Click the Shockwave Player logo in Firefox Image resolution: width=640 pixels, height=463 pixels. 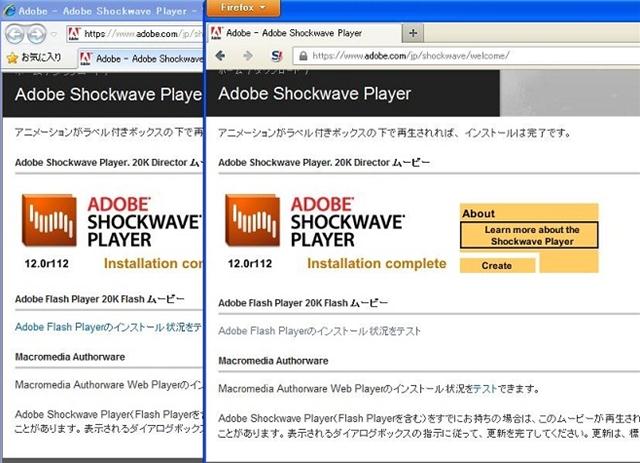coord(315,221)
